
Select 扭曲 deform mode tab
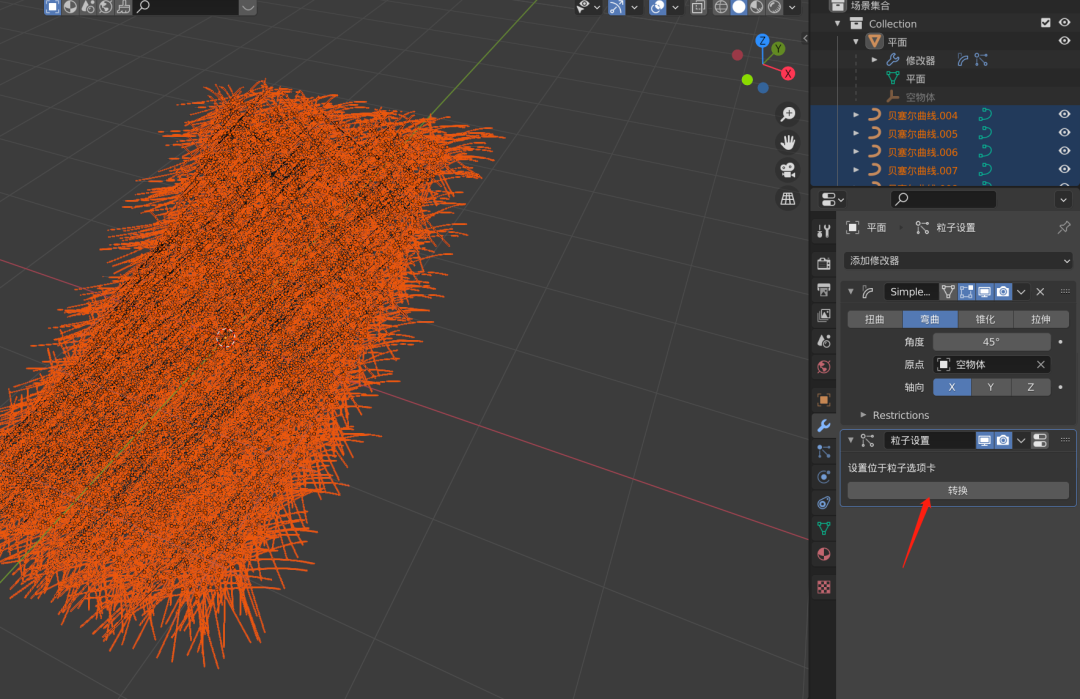click(875, 319)
